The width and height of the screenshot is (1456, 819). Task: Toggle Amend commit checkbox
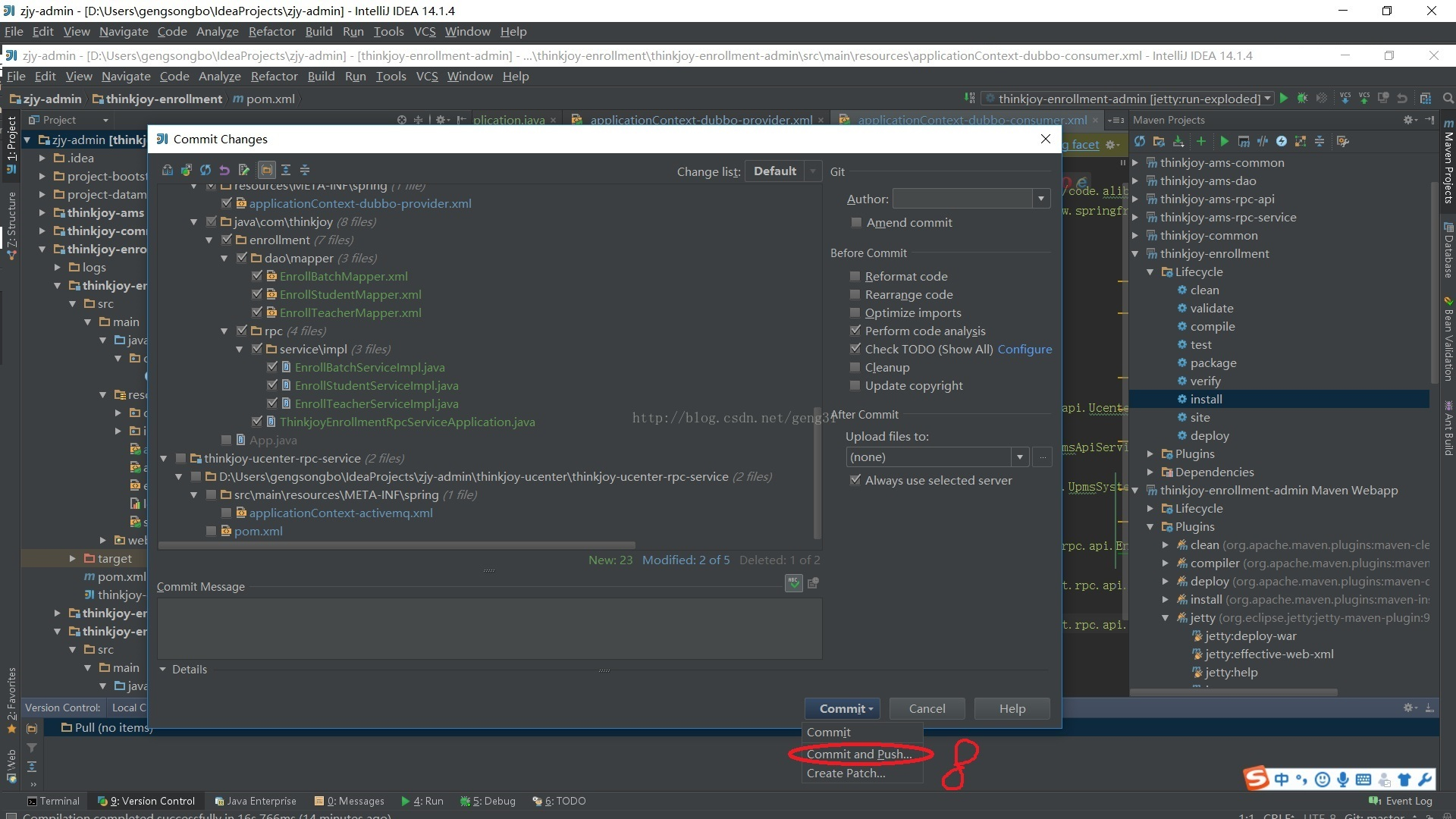854,222
